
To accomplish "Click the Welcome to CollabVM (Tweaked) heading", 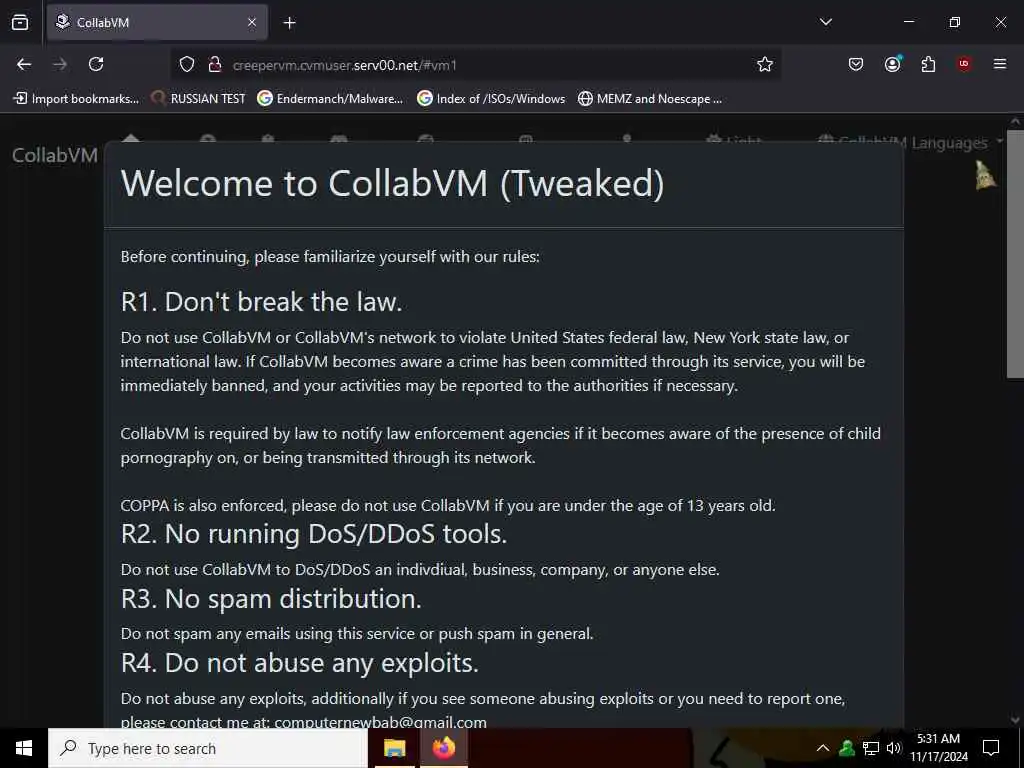I will pos(392,184).
